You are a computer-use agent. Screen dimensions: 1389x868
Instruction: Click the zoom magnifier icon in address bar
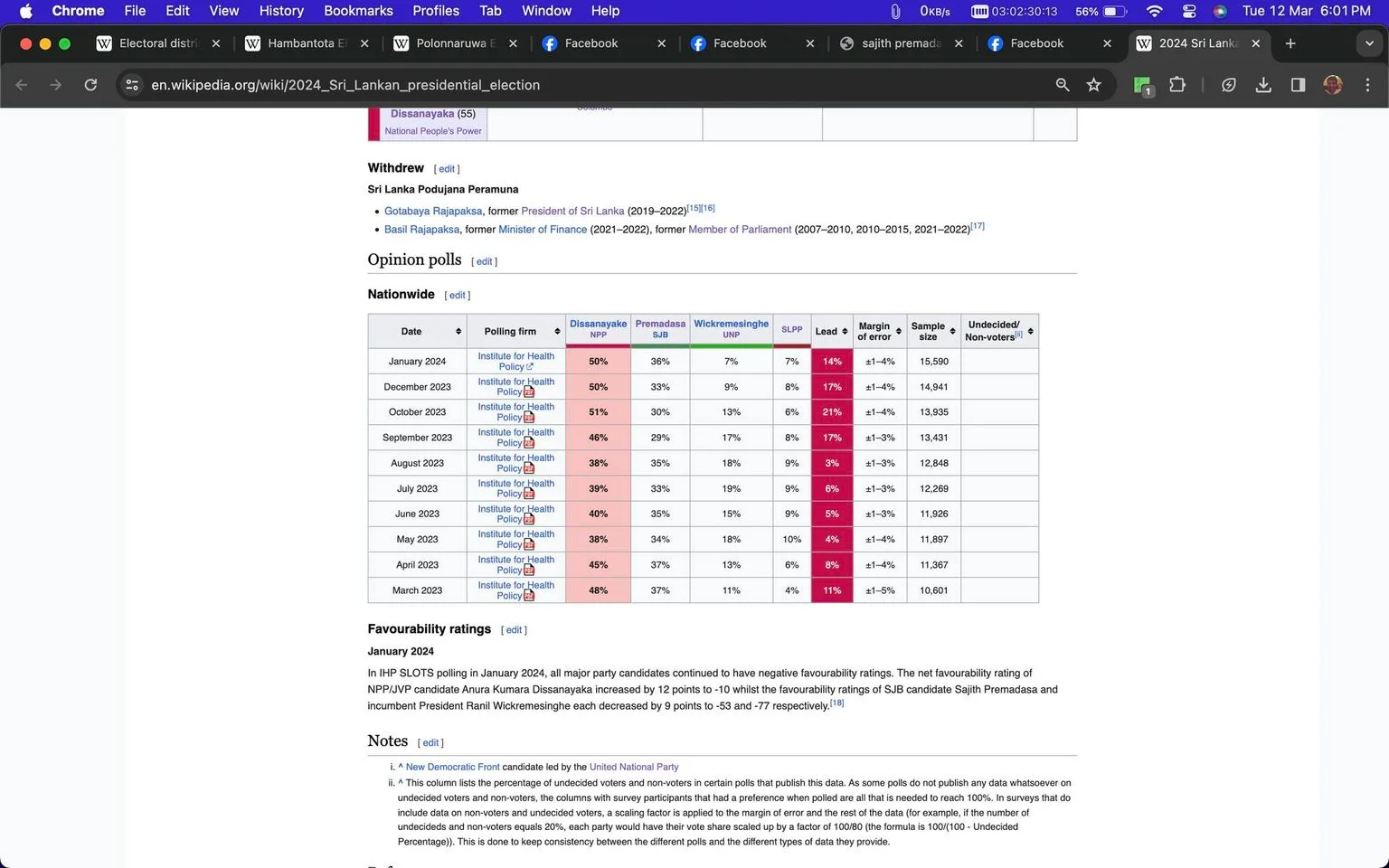tap(1063, 85)
